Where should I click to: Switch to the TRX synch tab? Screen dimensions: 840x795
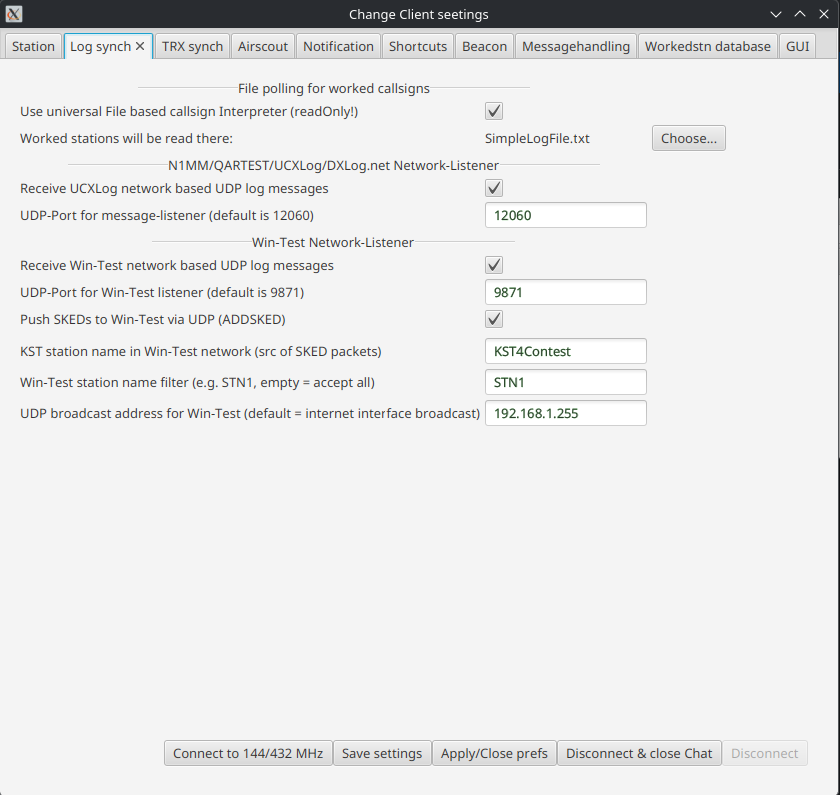[191, 46]
